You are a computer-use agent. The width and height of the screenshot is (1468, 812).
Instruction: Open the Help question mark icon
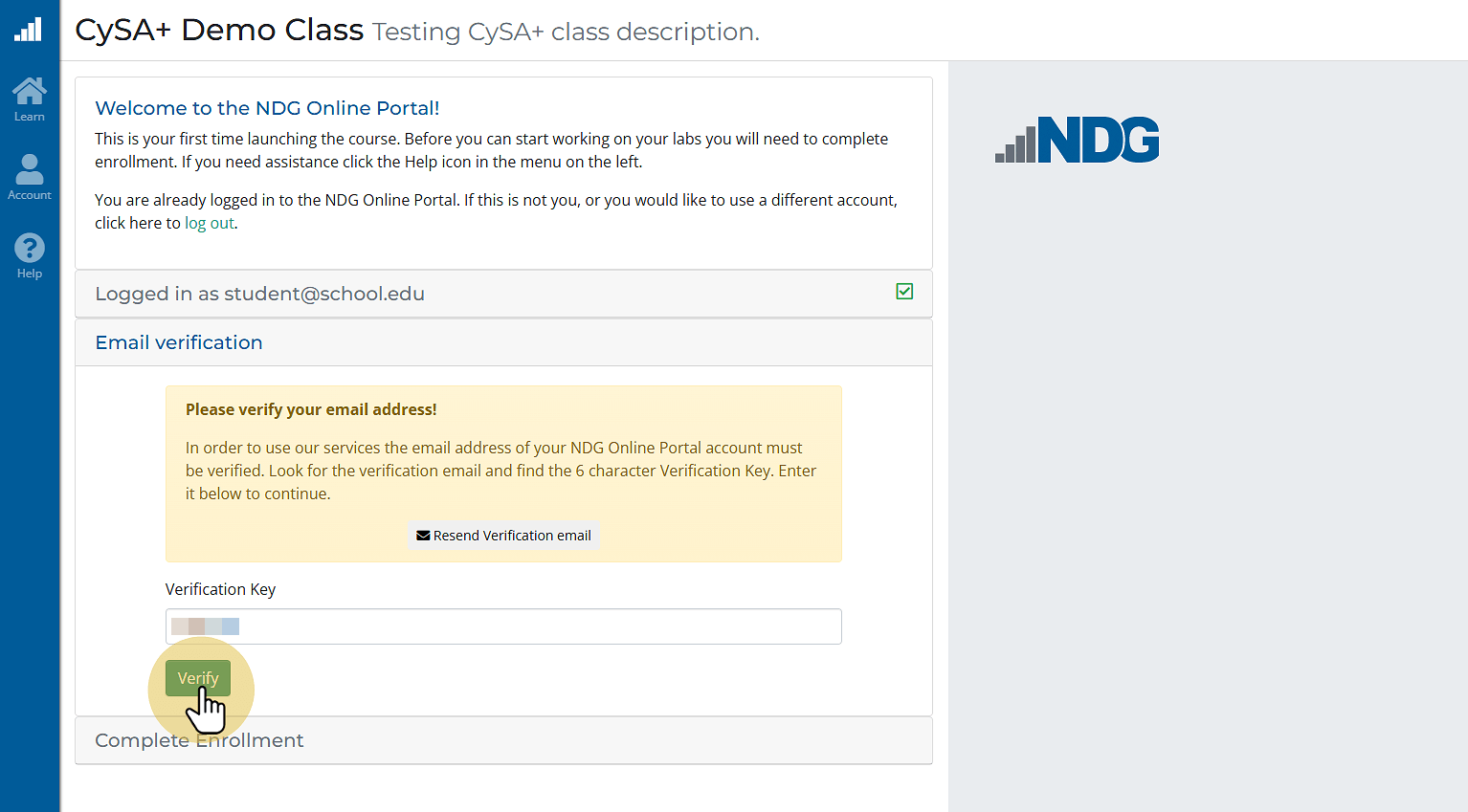click(x=30, y=249)
